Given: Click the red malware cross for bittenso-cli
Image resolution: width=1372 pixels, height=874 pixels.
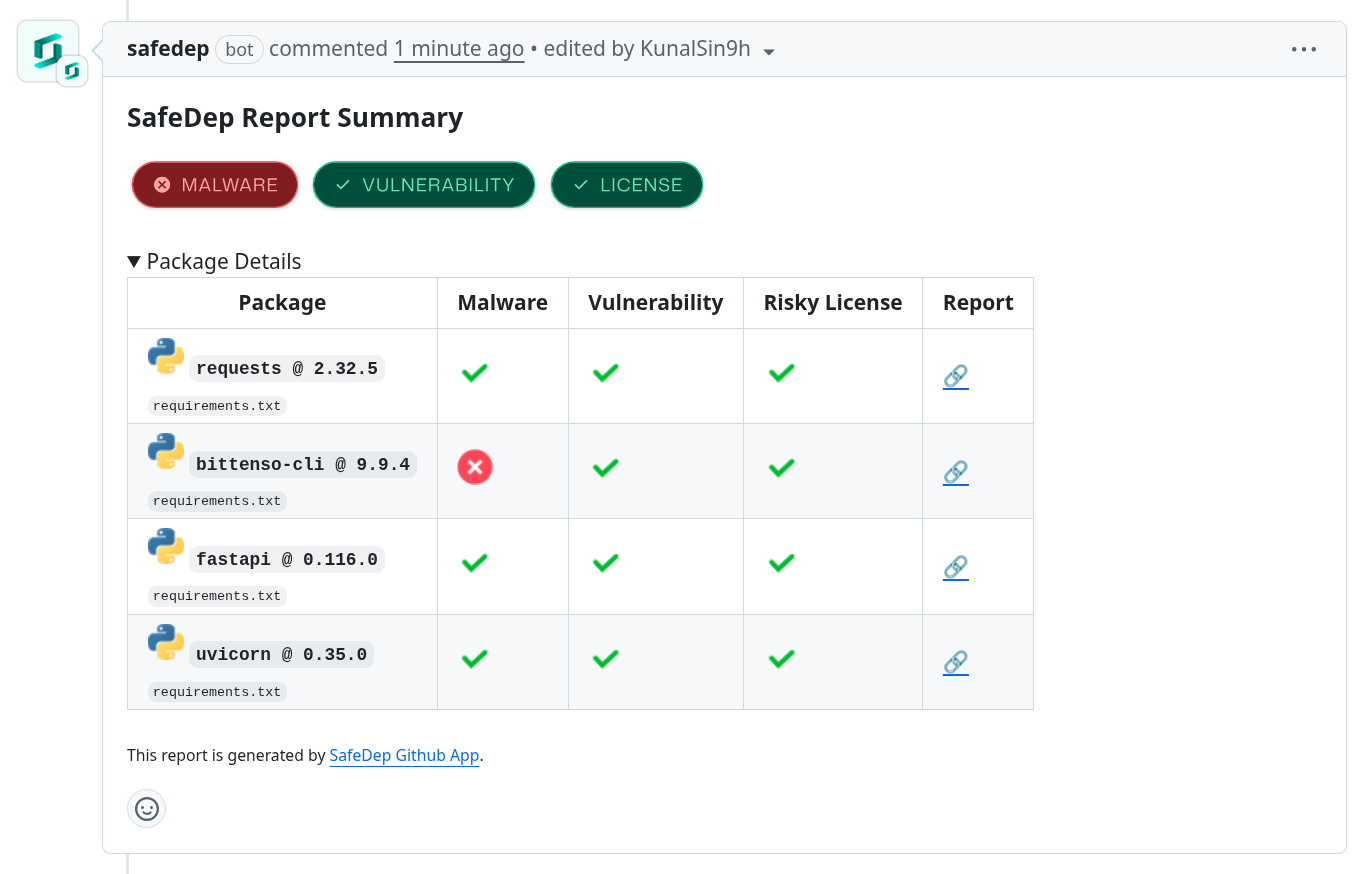Looking at the screenshot, I should pos(475,467).
